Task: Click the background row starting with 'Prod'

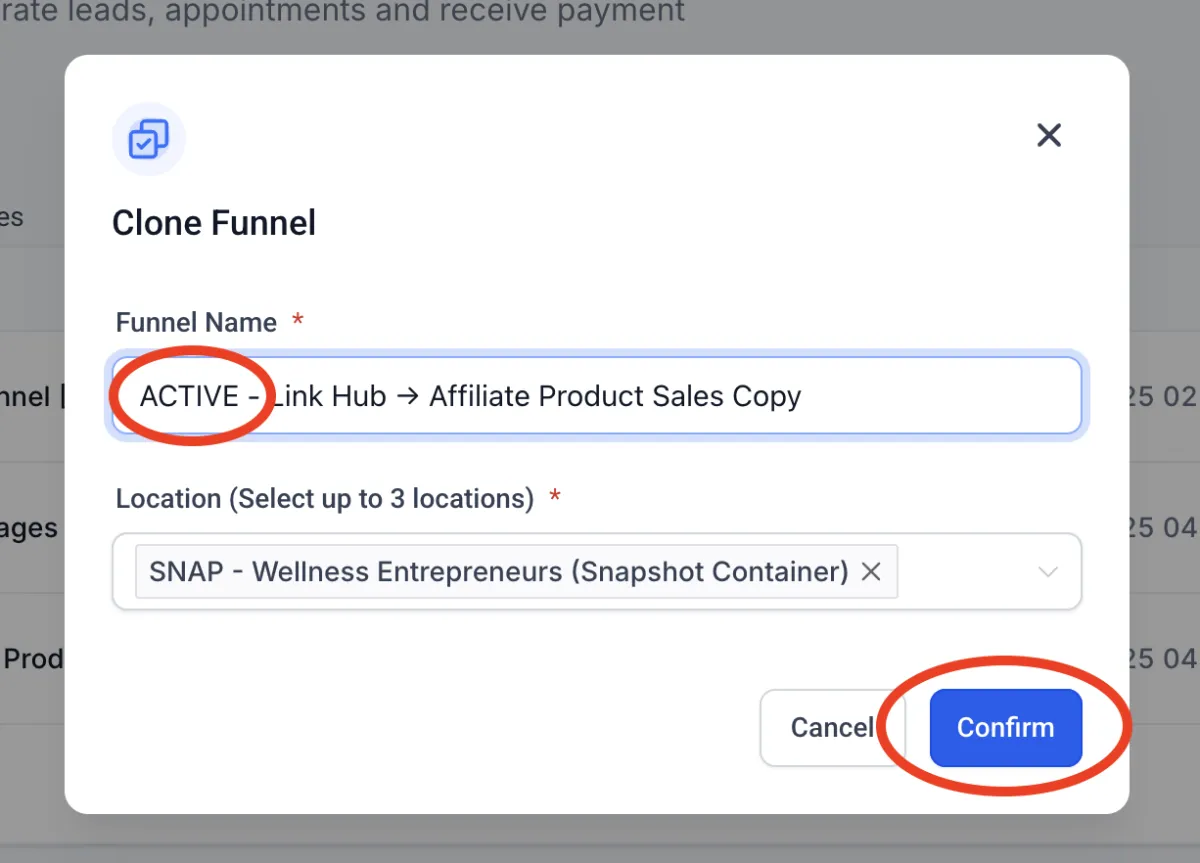Action: tap(32, 659)
